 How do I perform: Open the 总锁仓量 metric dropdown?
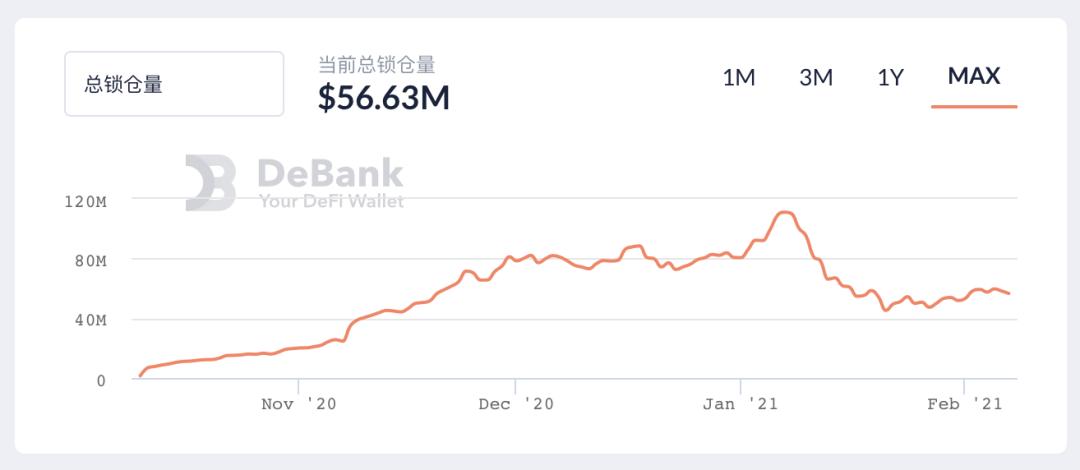[x=174, y=83]
